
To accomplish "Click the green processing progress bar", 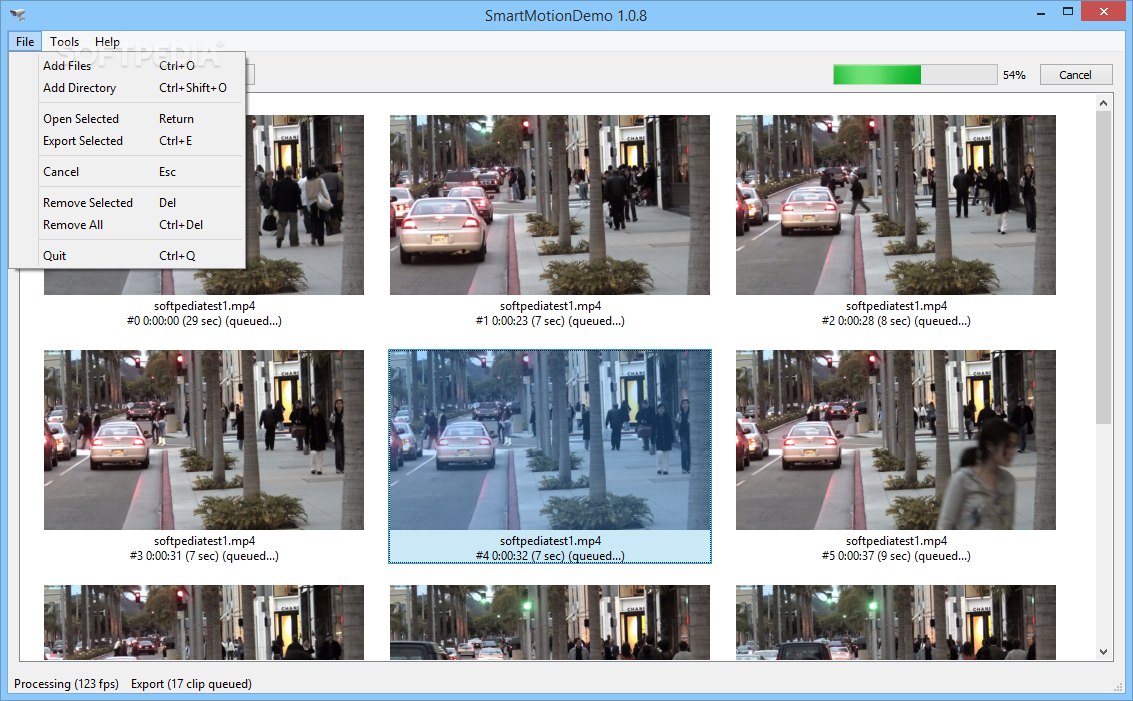I will pyautogui.click(x=915, y=74).
